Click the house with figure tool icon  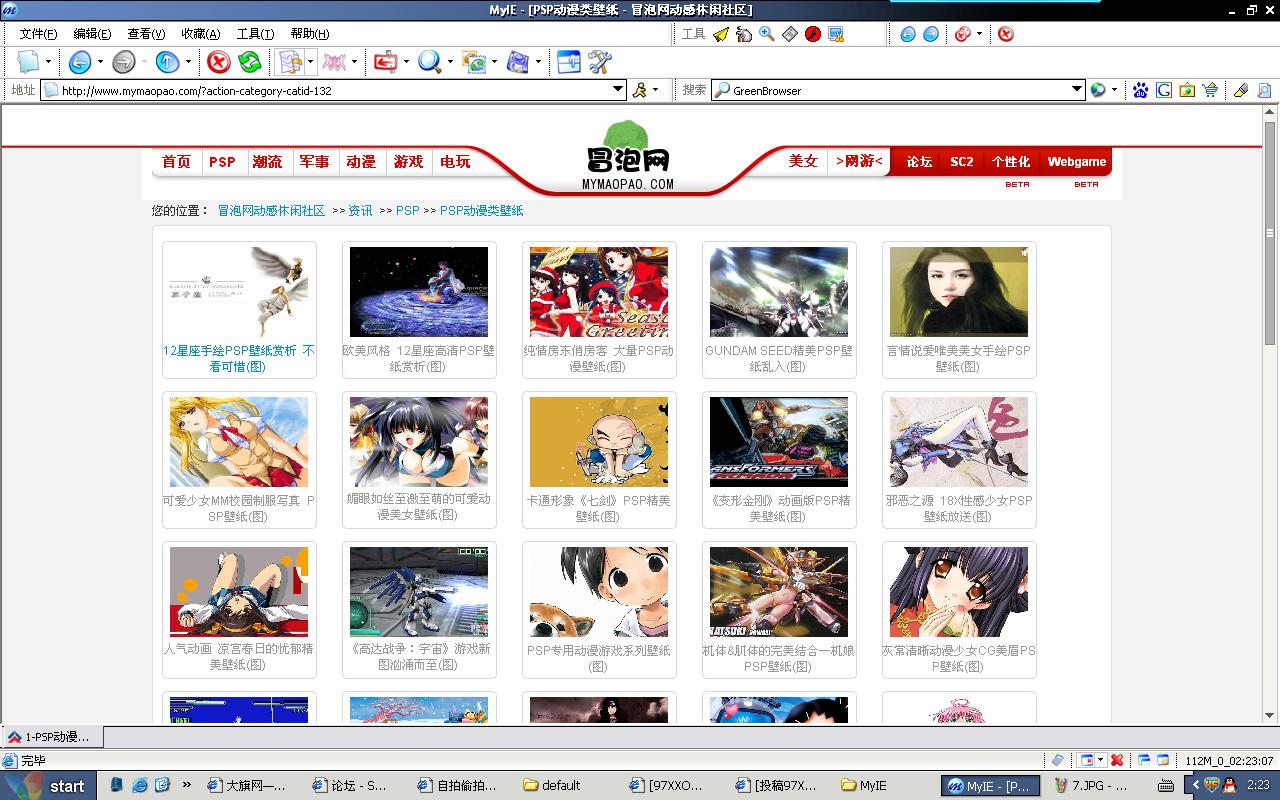coord(743,34)
